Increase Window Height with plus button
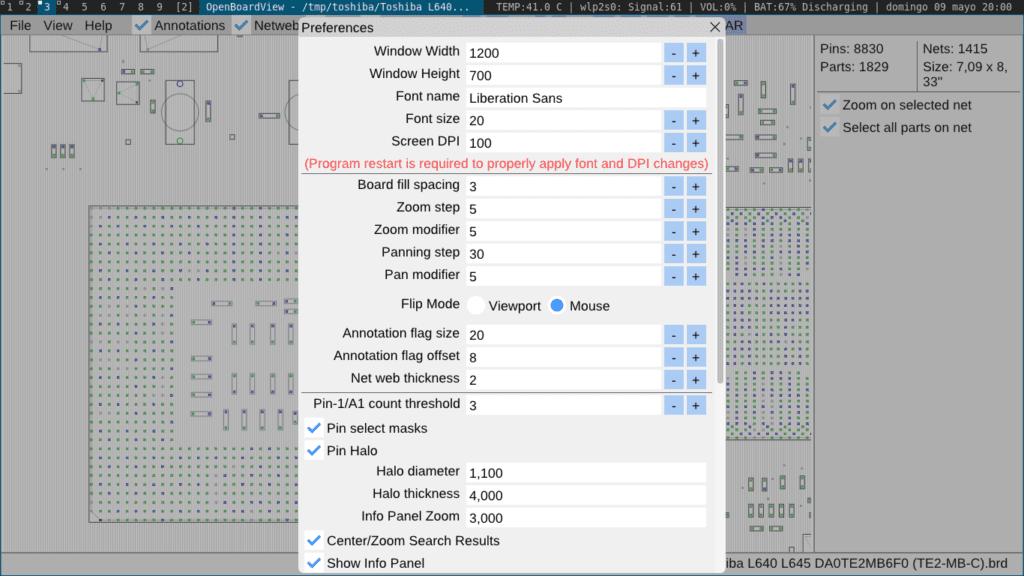Image resolution: width=1024 pixels, height=576 pixels. click(696, 76)
